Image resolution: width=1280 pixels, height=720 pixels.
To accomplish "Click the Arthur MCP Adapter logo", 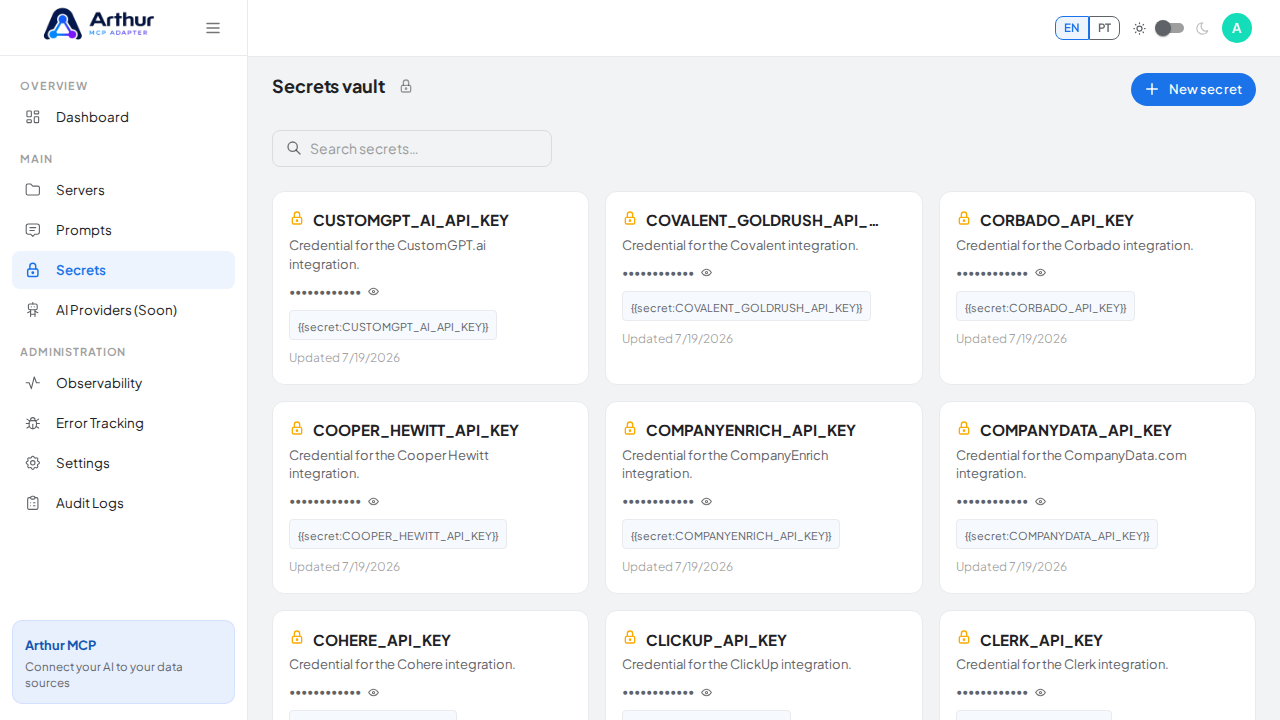I will click(x=99, y=24).
